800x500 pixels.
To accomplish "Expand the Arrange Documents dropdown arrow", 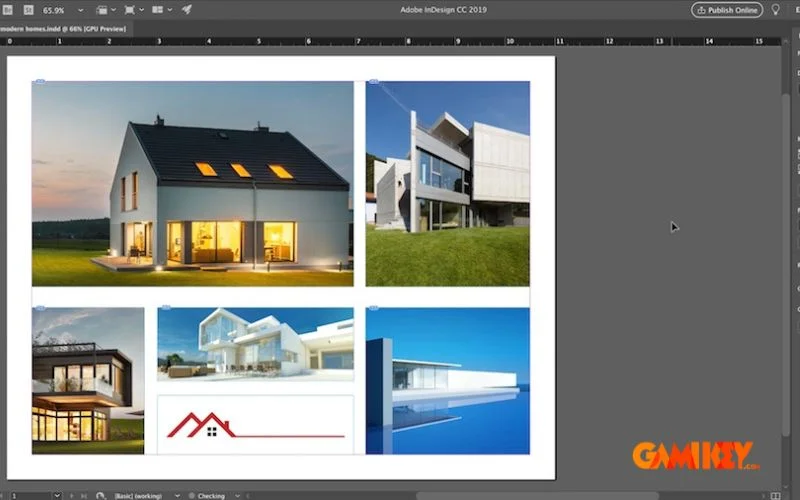I will coord(170,10).
